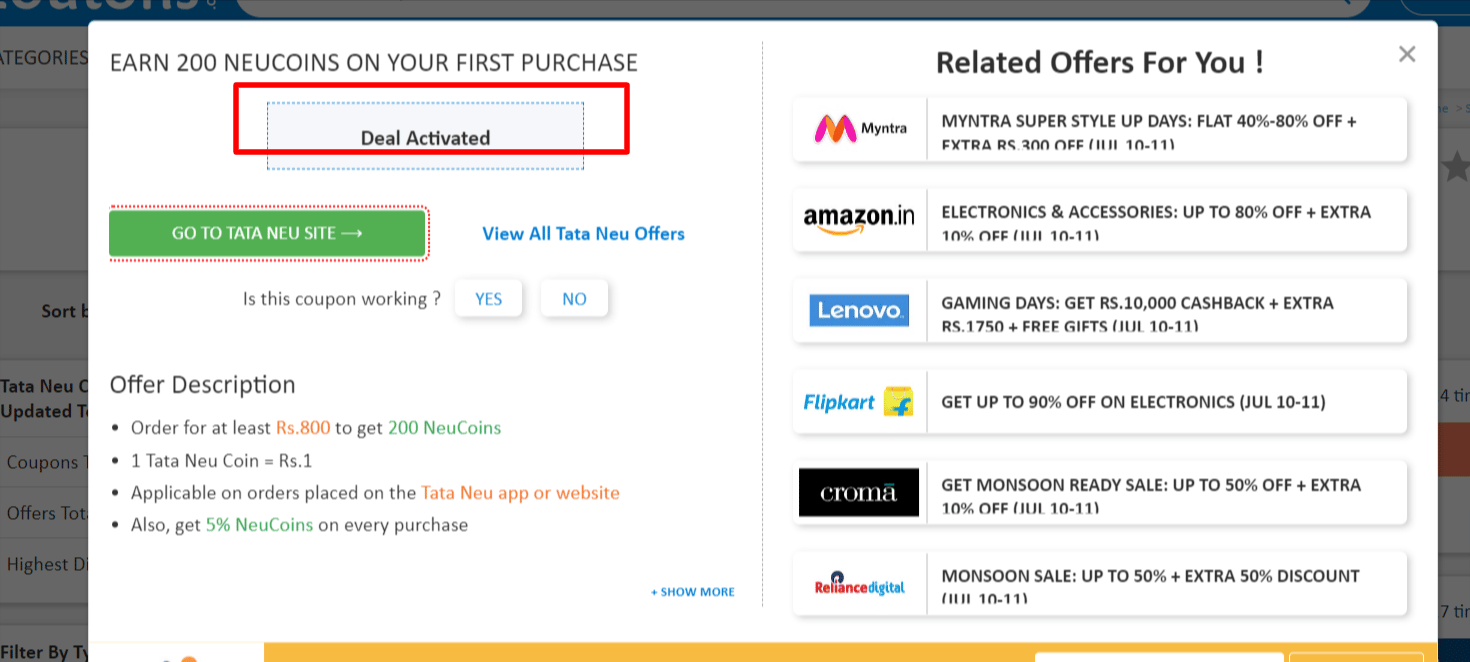Click GO TO TATA NEU SITE
The height and width of the screenshot is (662, 1470).
point(267,233)
